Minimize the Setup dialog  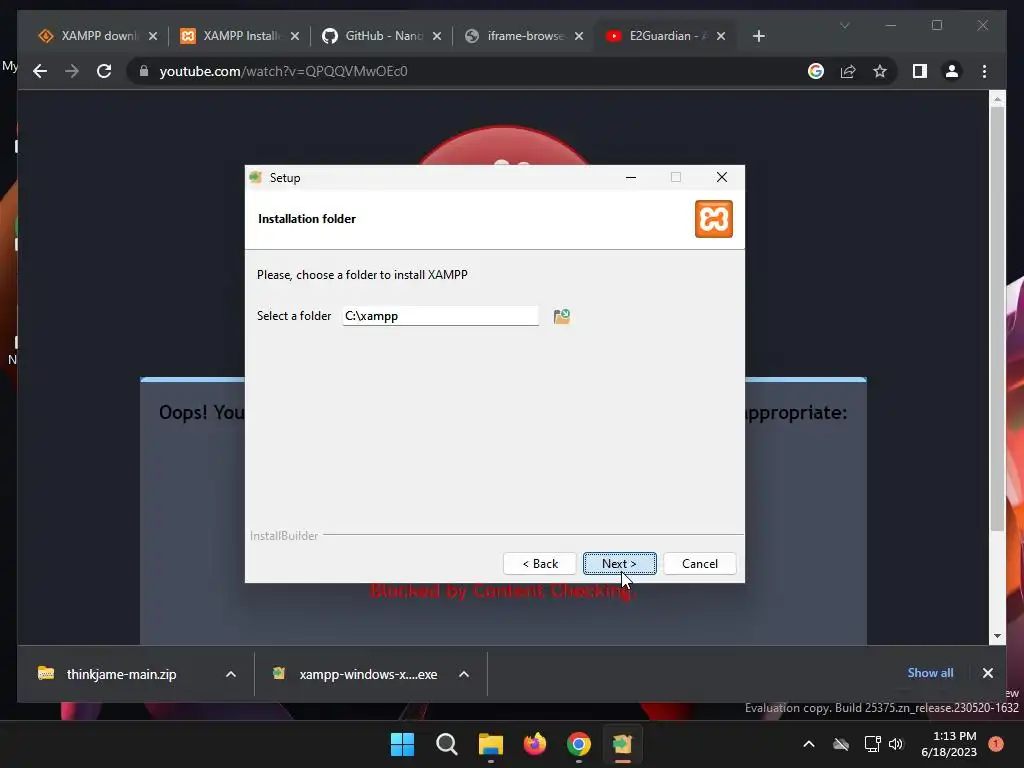click(631, 178)
